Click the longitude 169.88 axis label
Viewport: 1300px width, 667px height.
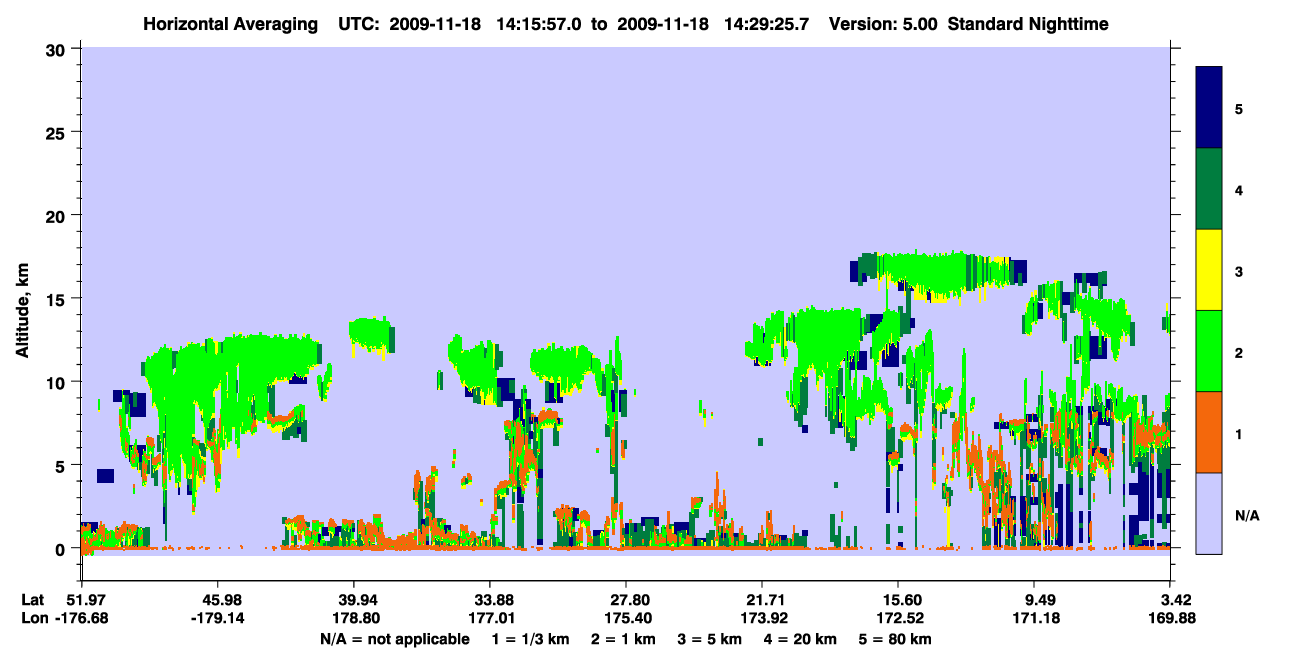tap(1170, 618)
